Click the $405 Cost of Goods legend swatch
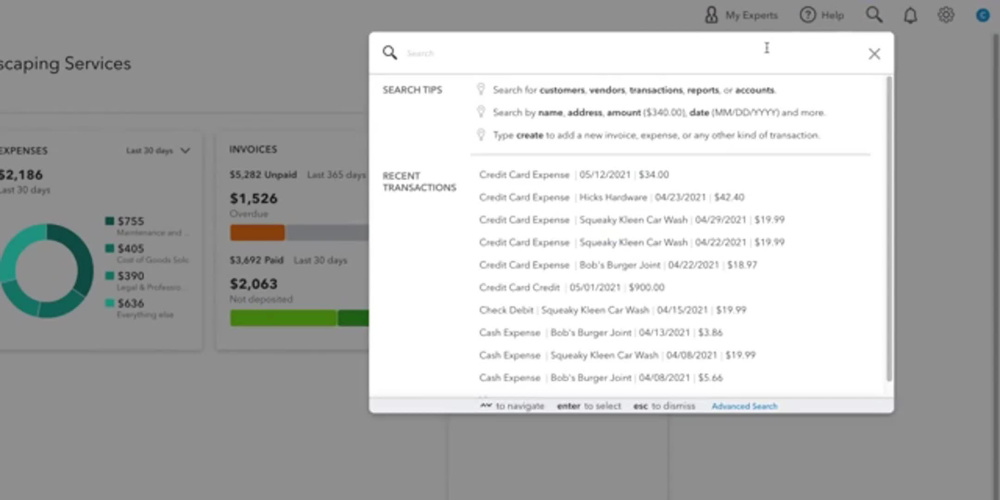 tap(110, 249)
